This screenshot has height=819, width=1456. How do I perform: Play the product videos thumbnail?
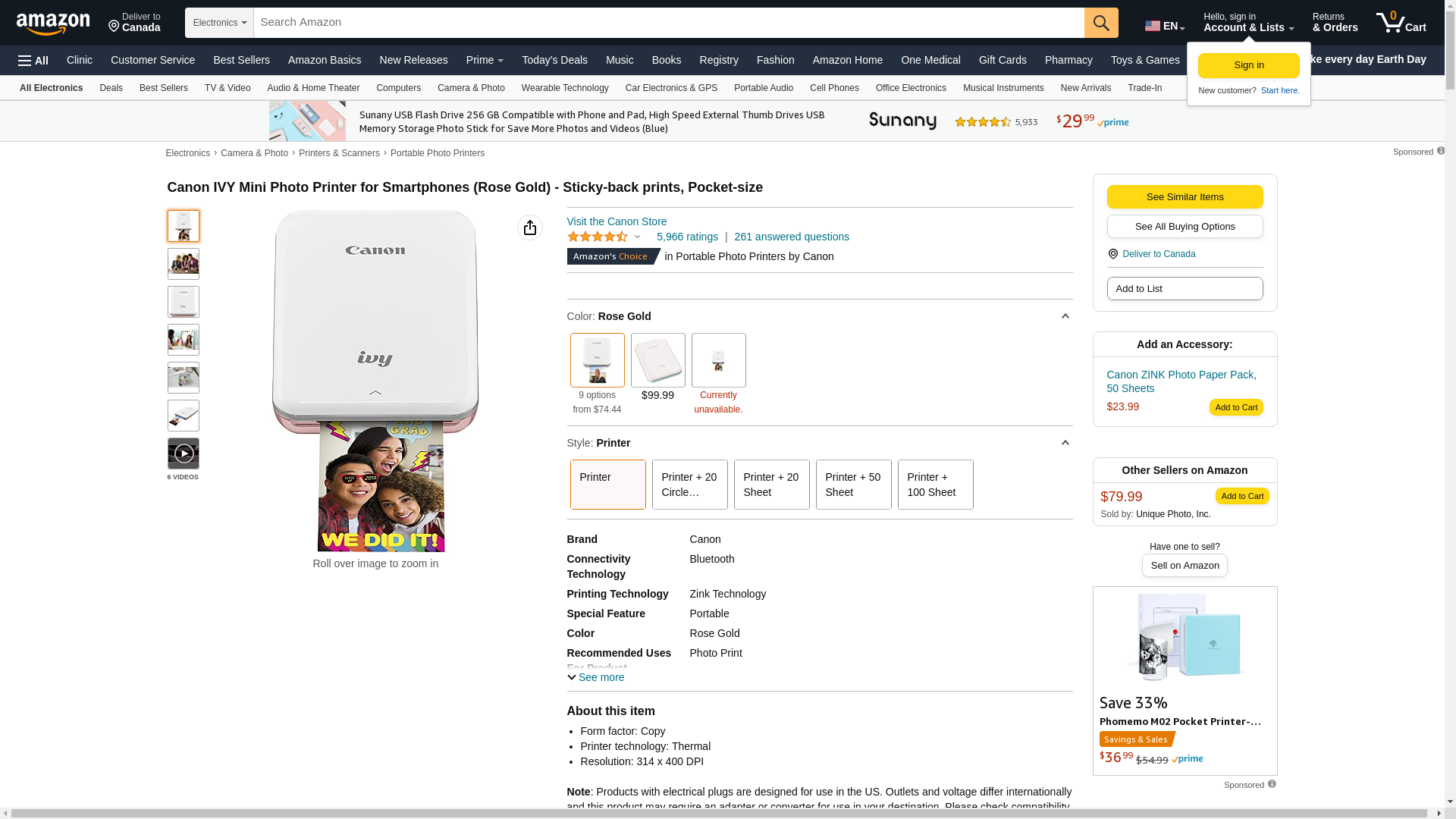click(x=184, y=453)
